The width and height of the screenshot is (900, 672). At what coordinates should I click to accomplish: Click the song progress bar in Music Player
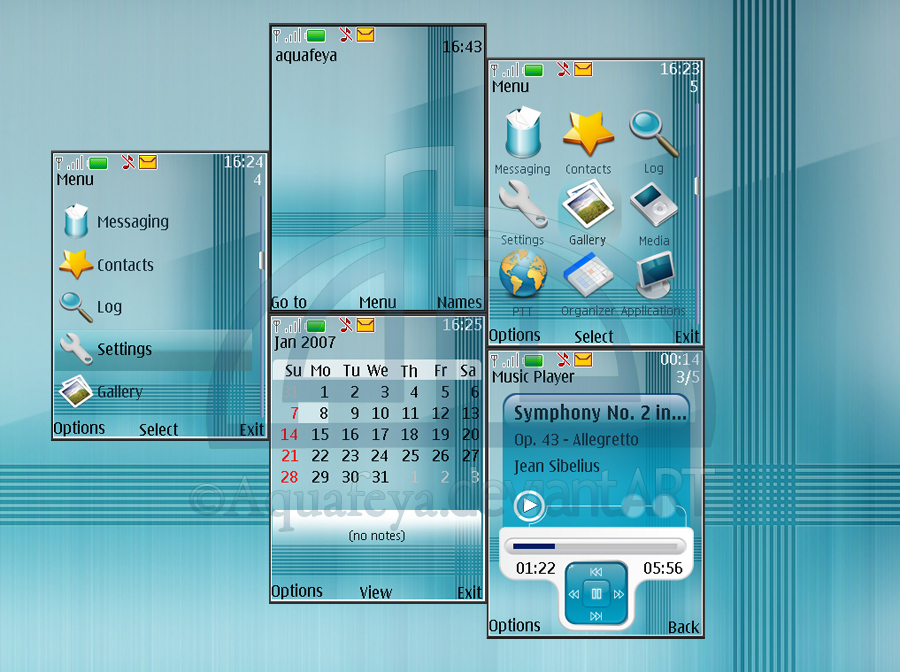[x=595, y=546]
